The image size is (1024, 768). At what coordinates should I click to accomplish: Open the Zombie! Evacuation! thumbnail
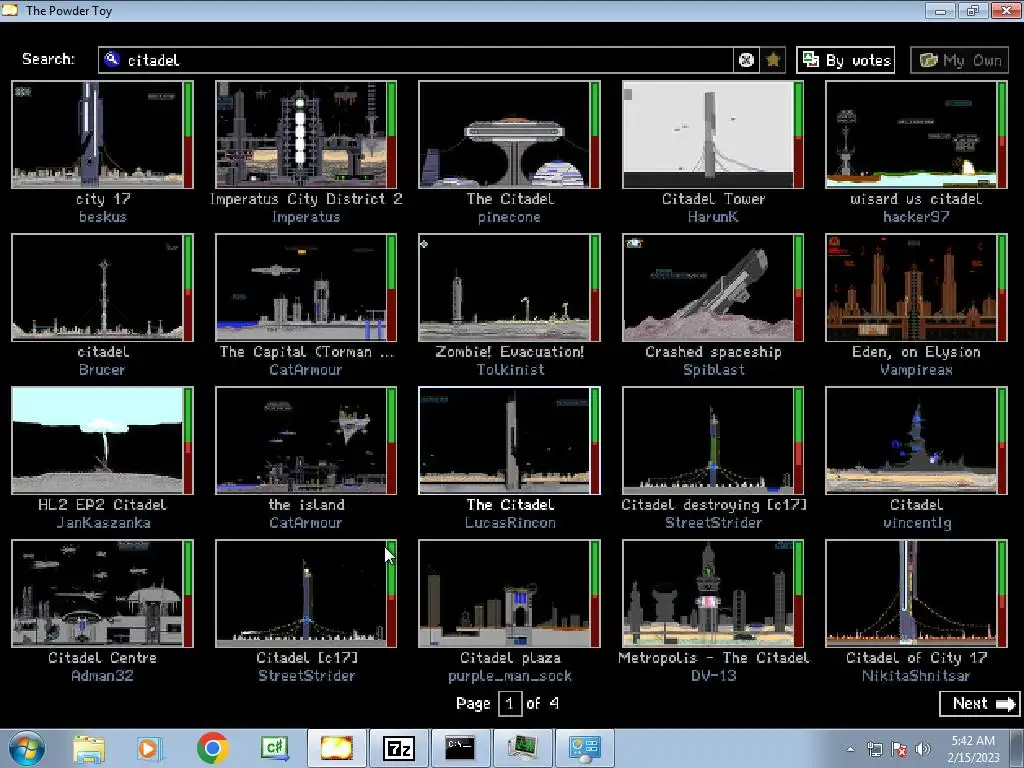coord(505,287)
